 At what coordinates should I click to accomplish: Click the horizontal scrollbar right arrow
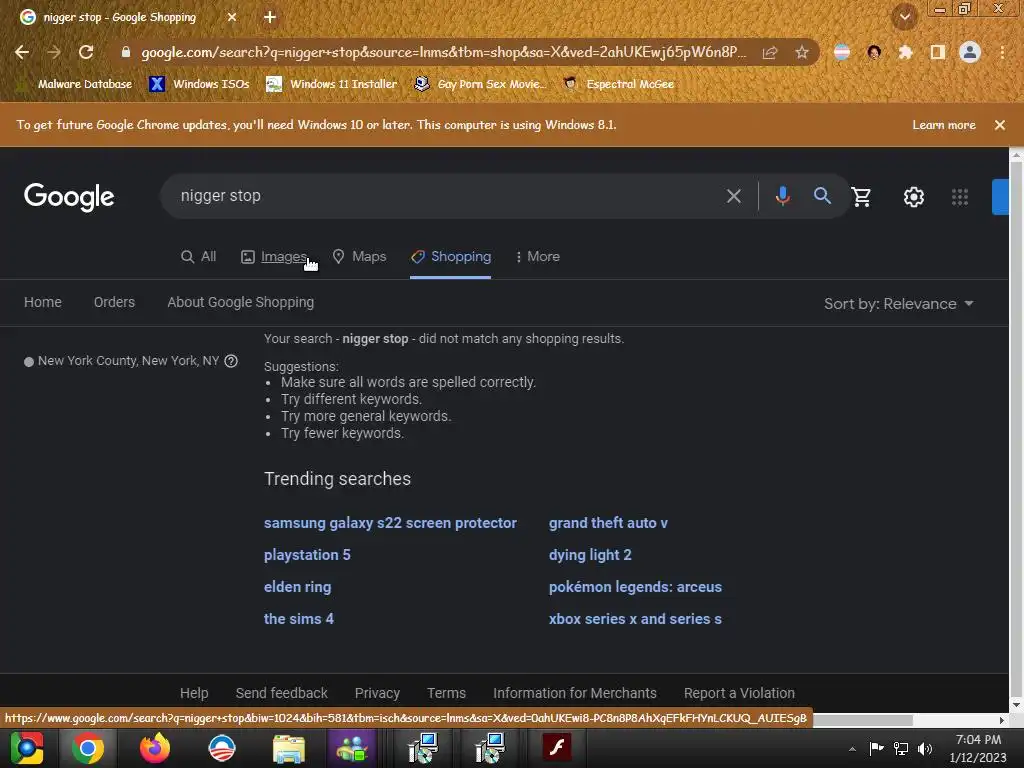point(1002,720)
